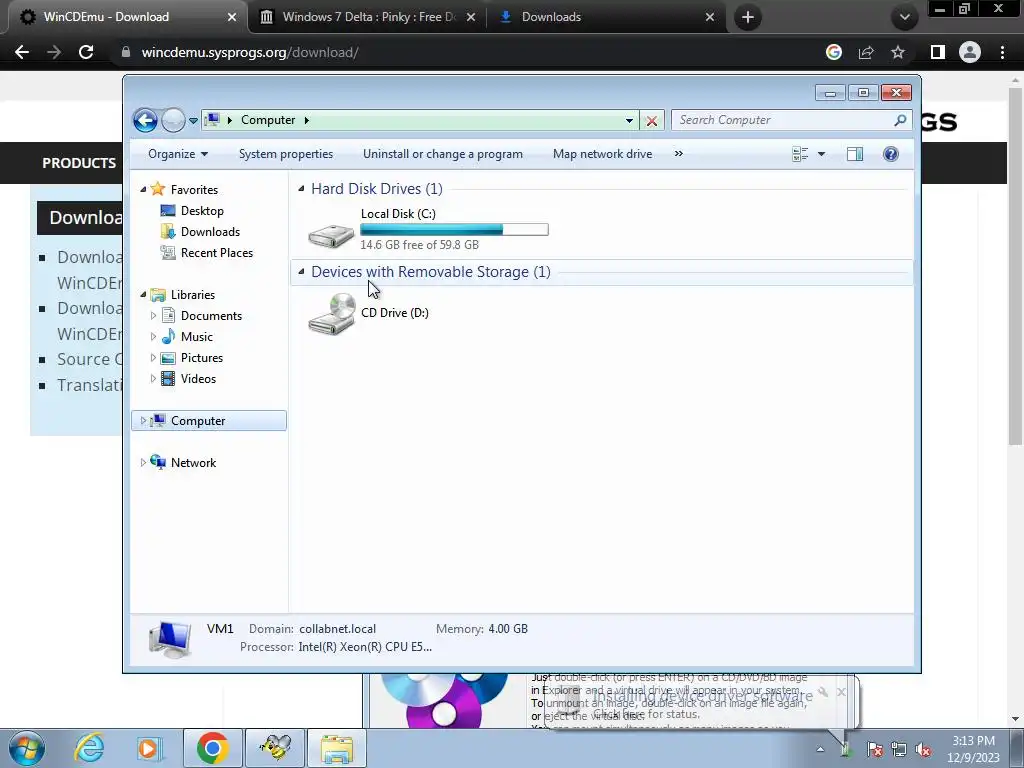Select the Local Disk (C:) drive icon
This screenshot has height=768, width=1024.
[x=331, y=234]
